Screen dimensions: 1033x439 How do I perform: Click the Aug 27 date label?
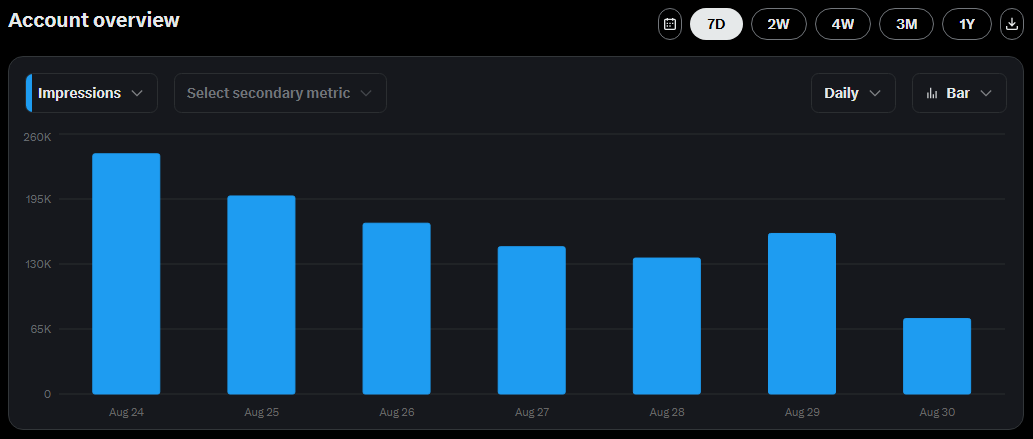532,413
